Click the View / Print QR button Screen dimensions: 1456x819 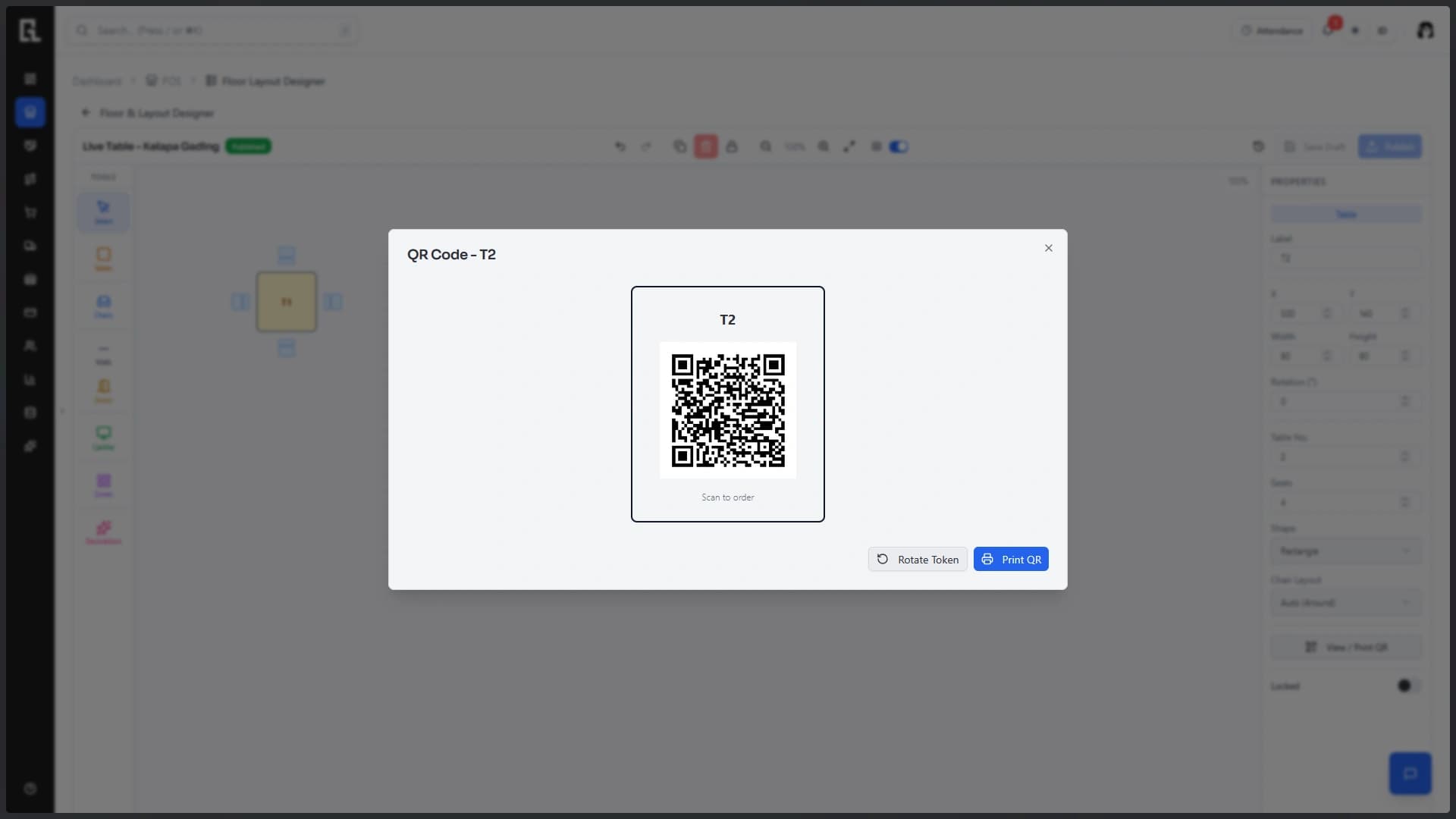(1345, 647)
